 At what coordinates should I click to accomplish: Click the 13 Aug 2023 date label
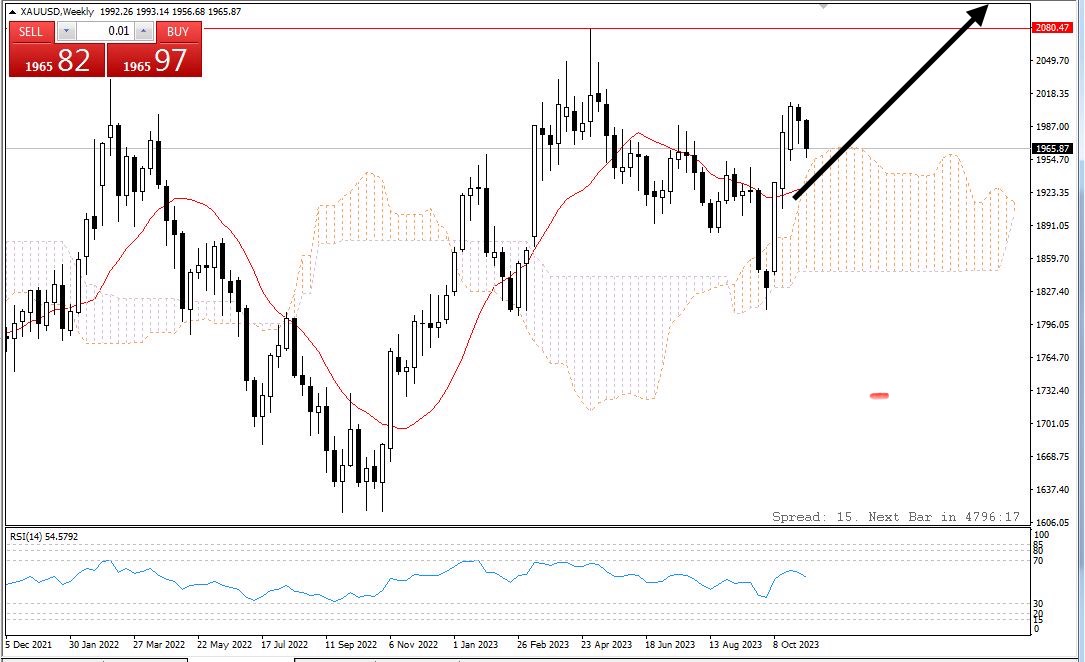(x=735, y=645)
